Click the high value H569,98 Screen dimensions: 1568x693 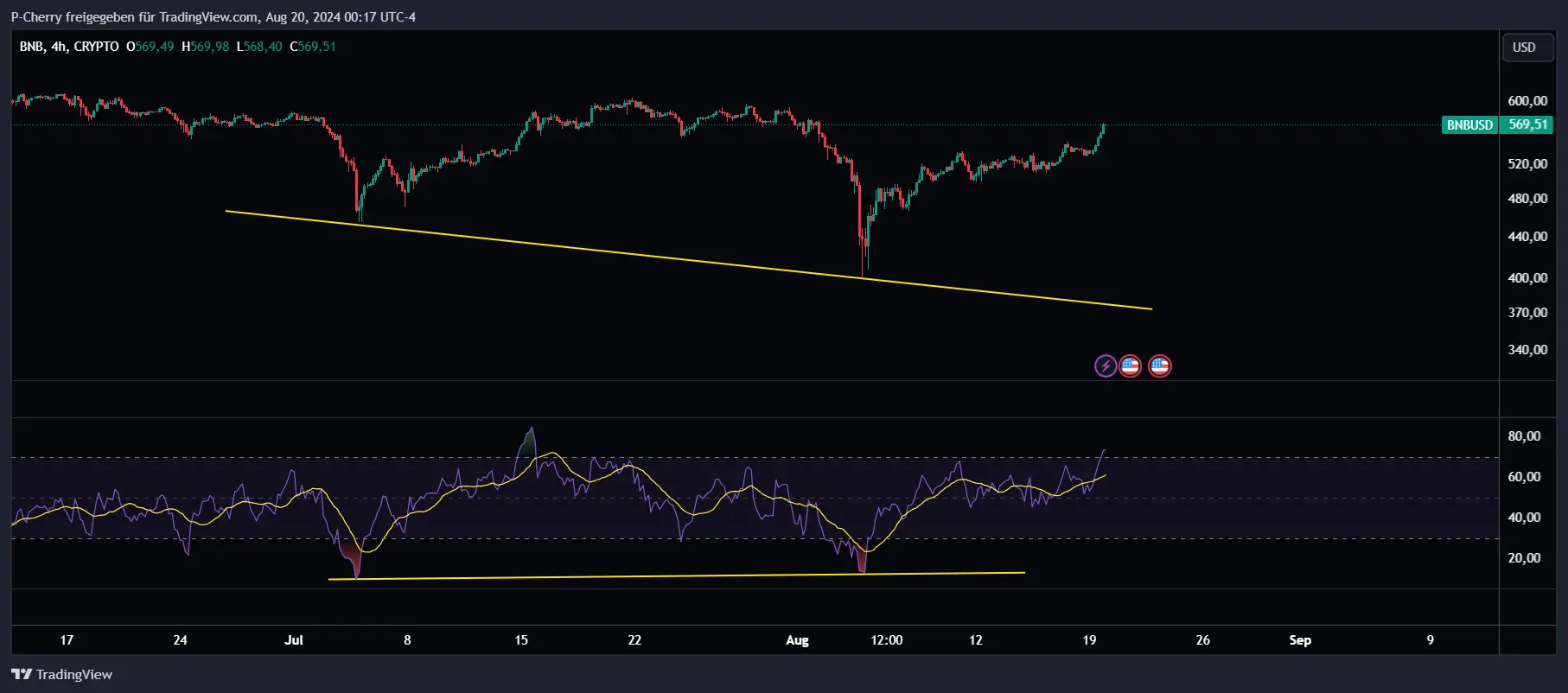pyautogui.click(x=205, y=47)
